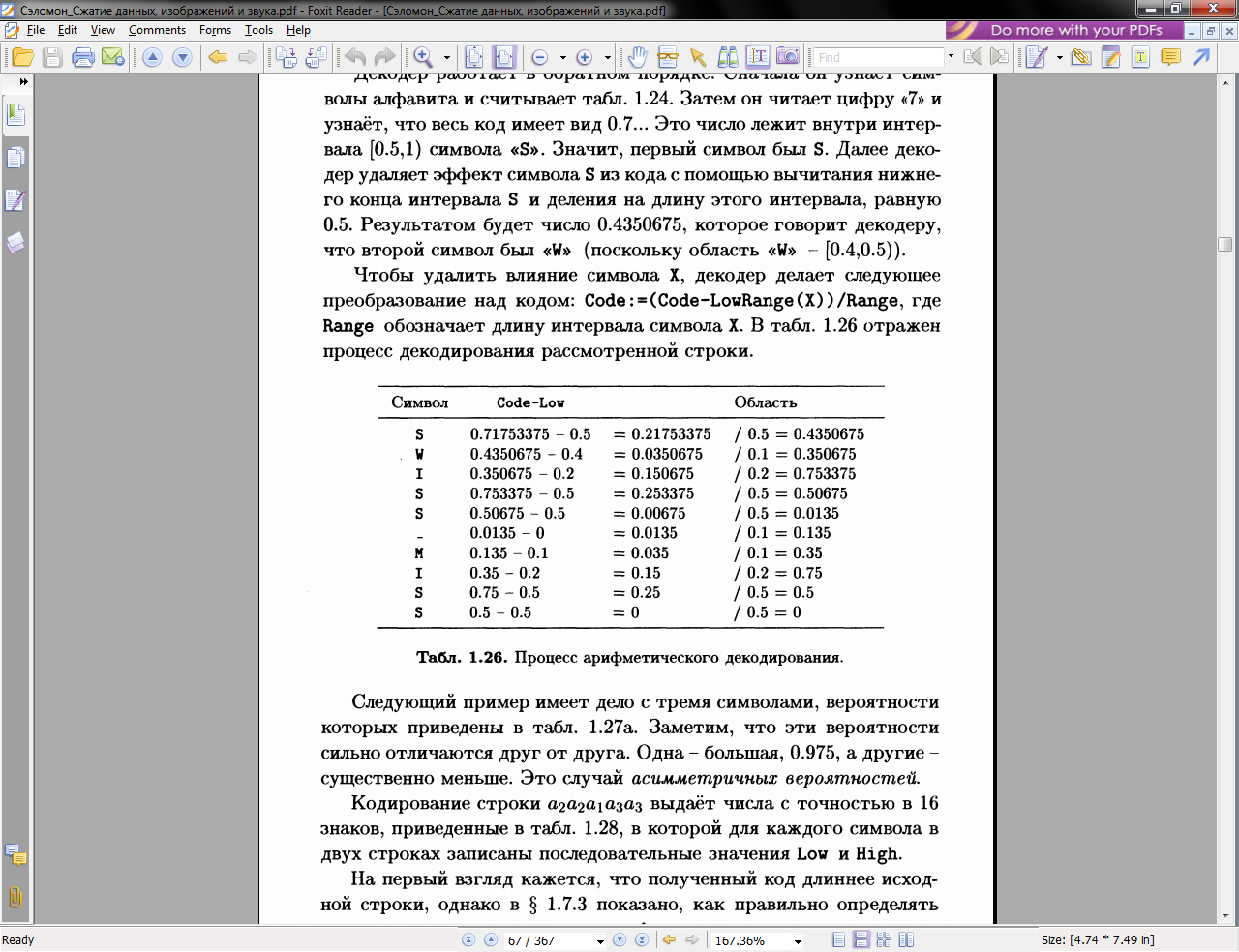Viewport: 1239px width, 952px height.
Task: Click the Save disk icon
Action: click(x=53, y=57)
